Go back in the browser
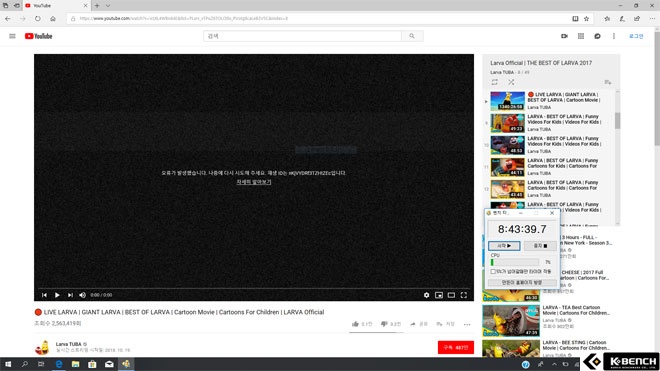The width and height of the screenshot is (660, 371). click(x=8, y=19)
